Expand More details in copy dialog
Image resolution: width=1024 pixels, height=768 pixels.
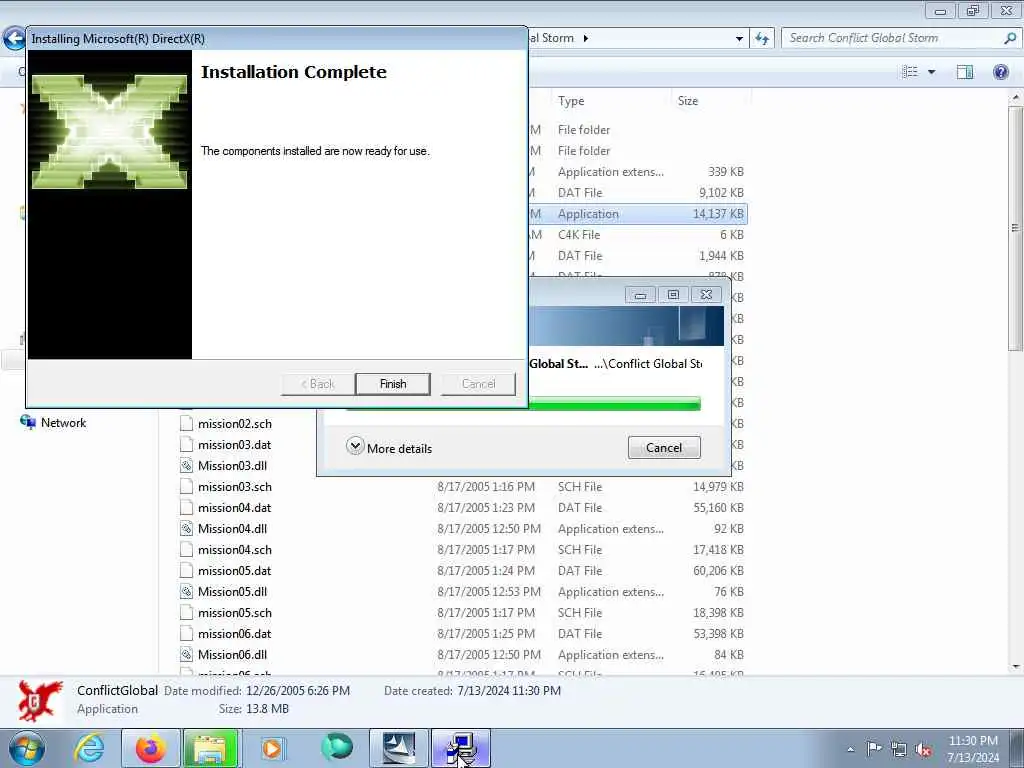point(389,448)
